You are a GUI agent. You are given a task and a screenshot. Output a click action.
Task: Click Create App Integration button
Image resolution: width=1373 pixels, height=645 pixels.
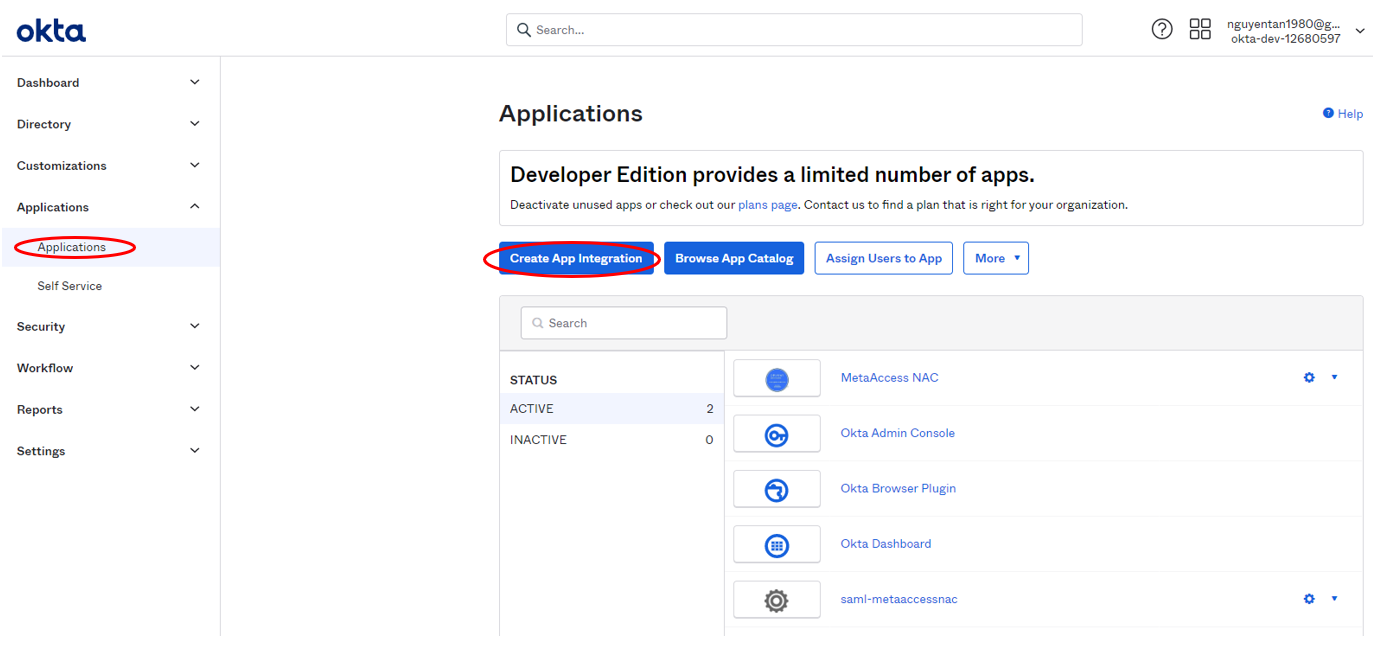(576, 258)
